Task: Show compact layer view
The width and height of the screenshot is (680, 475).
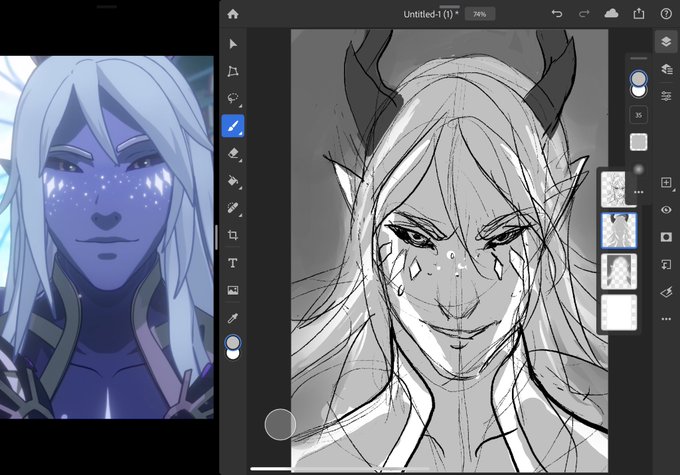Action: (x=666, y=42)
